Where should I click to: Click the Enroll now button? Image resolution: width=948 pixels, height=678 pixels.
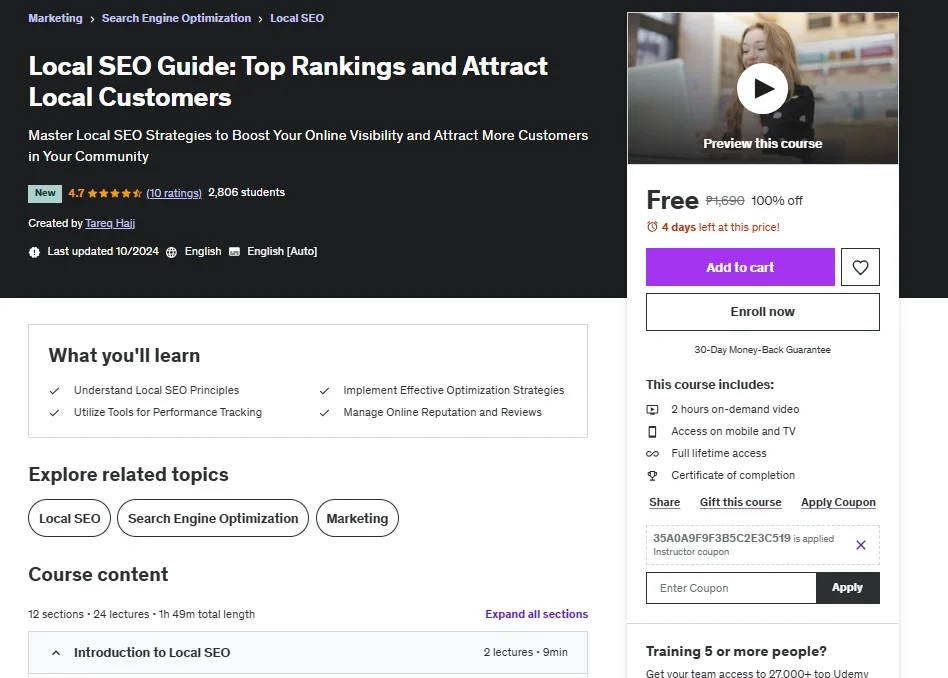click(x=762, y=311)
